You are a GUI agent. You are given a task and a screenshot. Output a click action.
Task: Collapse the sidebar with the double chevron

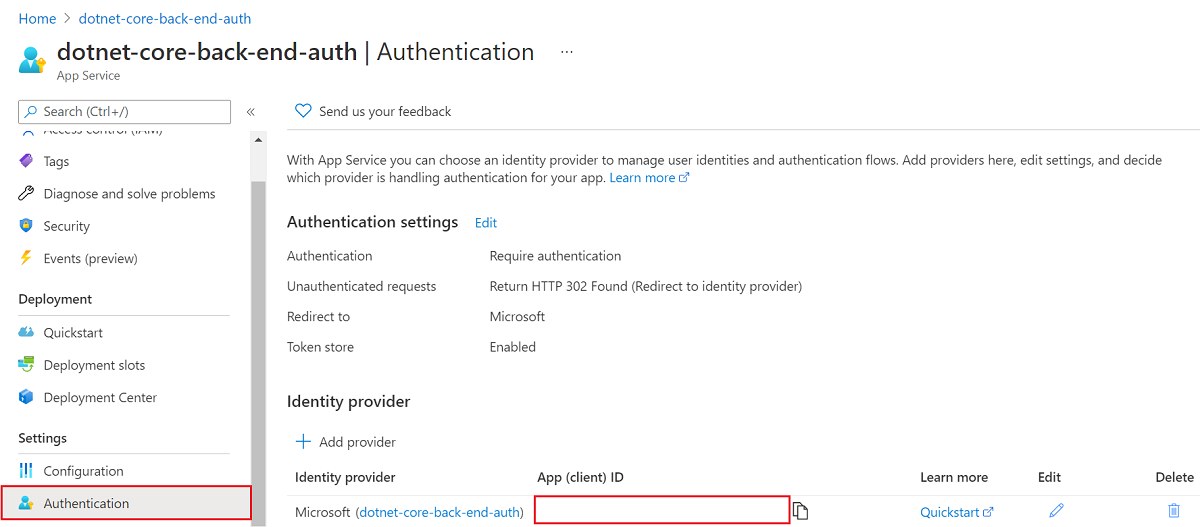[x=251, y=112]
